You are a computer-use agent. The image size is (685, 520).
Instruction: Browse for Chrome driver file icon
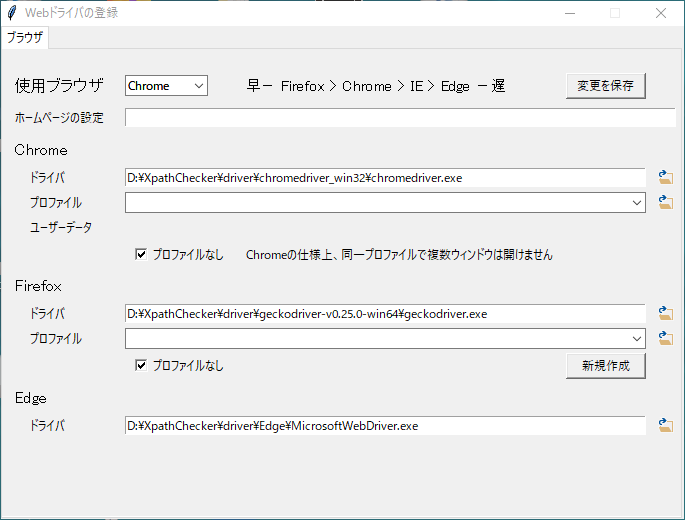[665, 177]
